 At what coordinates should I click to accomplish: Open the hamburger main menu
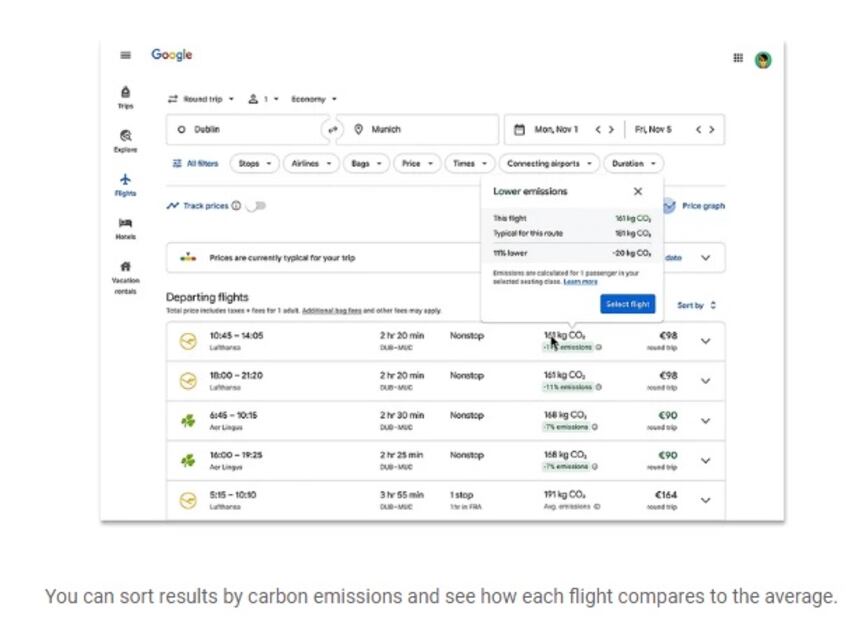[x=125, y=56]
